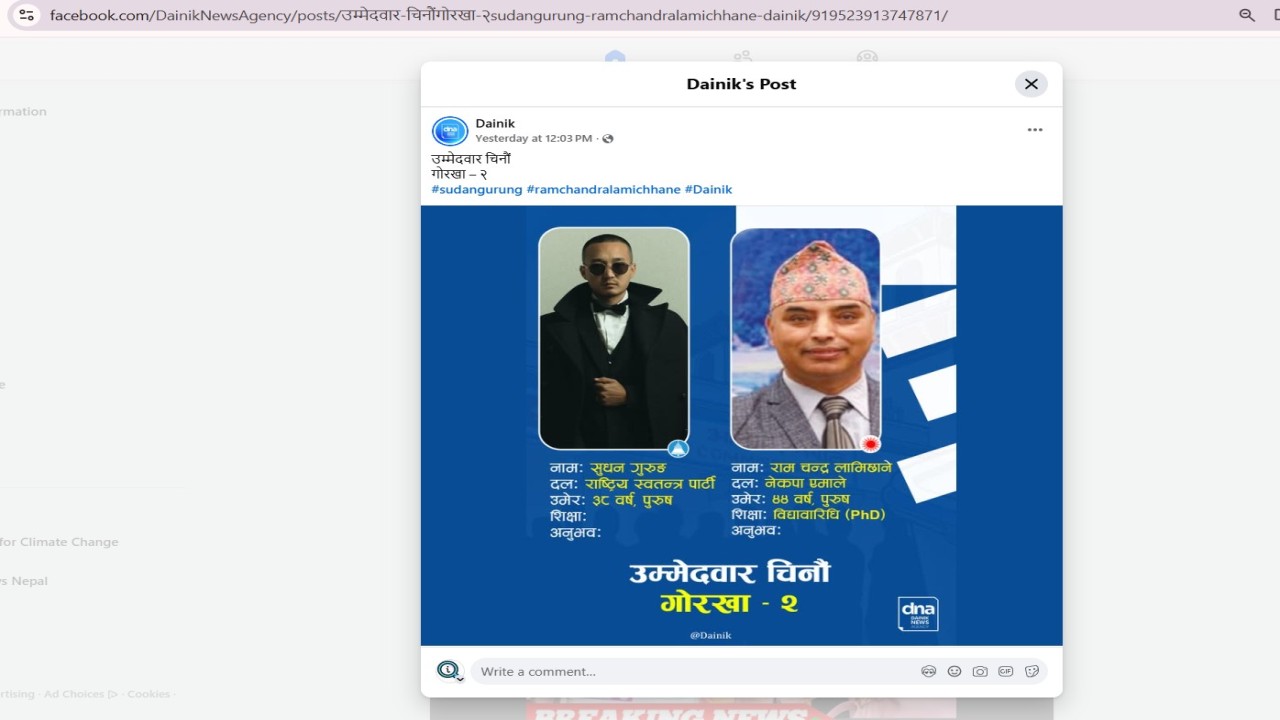The image size is (1280, 720).
Task: Close the Dainik's Post dialog
Action: [x=1031, y=84]
